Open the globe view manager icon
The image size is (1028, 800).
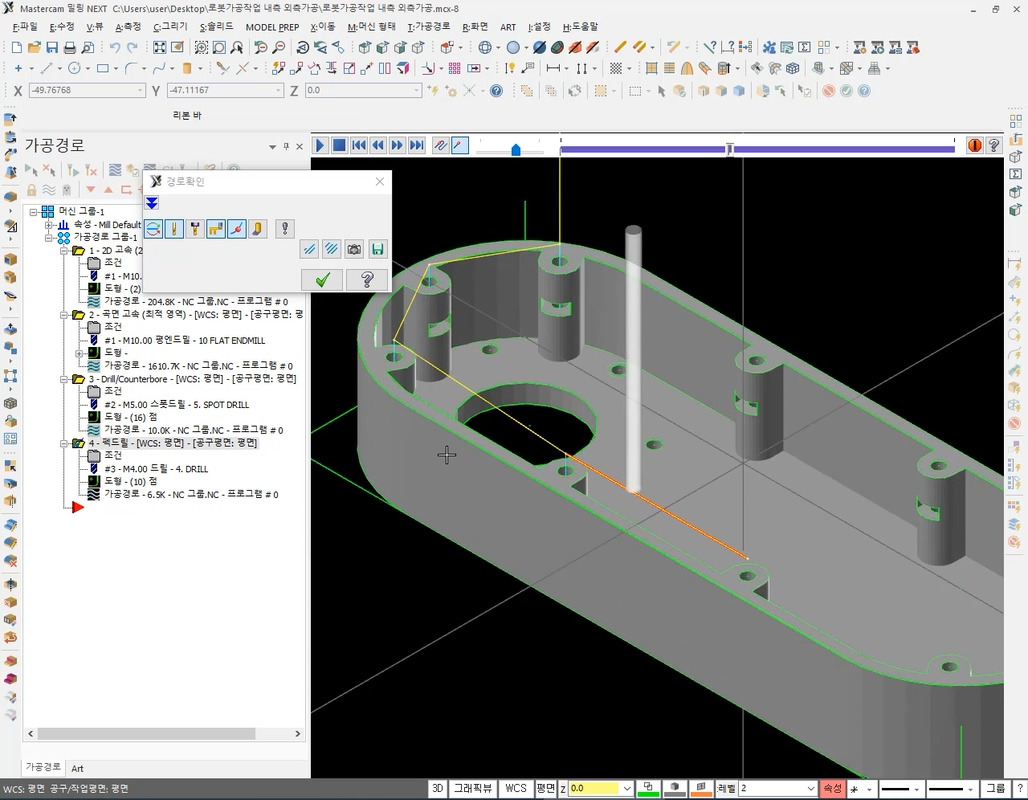tap(485, 47)
